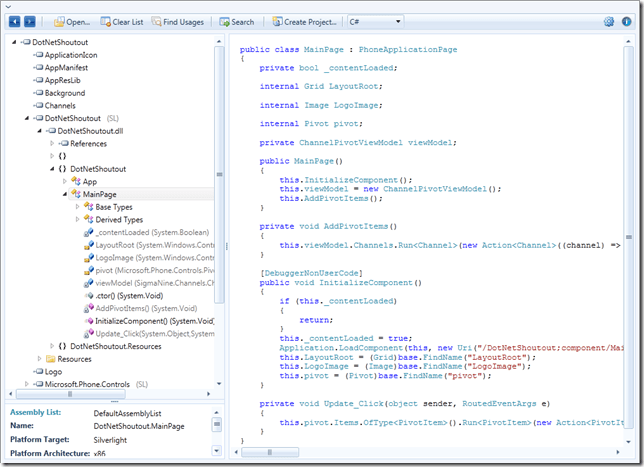Screen dimensions: 644x467
Task: Select .ctor() (System.Void) member
Action: tap(129, 296)
